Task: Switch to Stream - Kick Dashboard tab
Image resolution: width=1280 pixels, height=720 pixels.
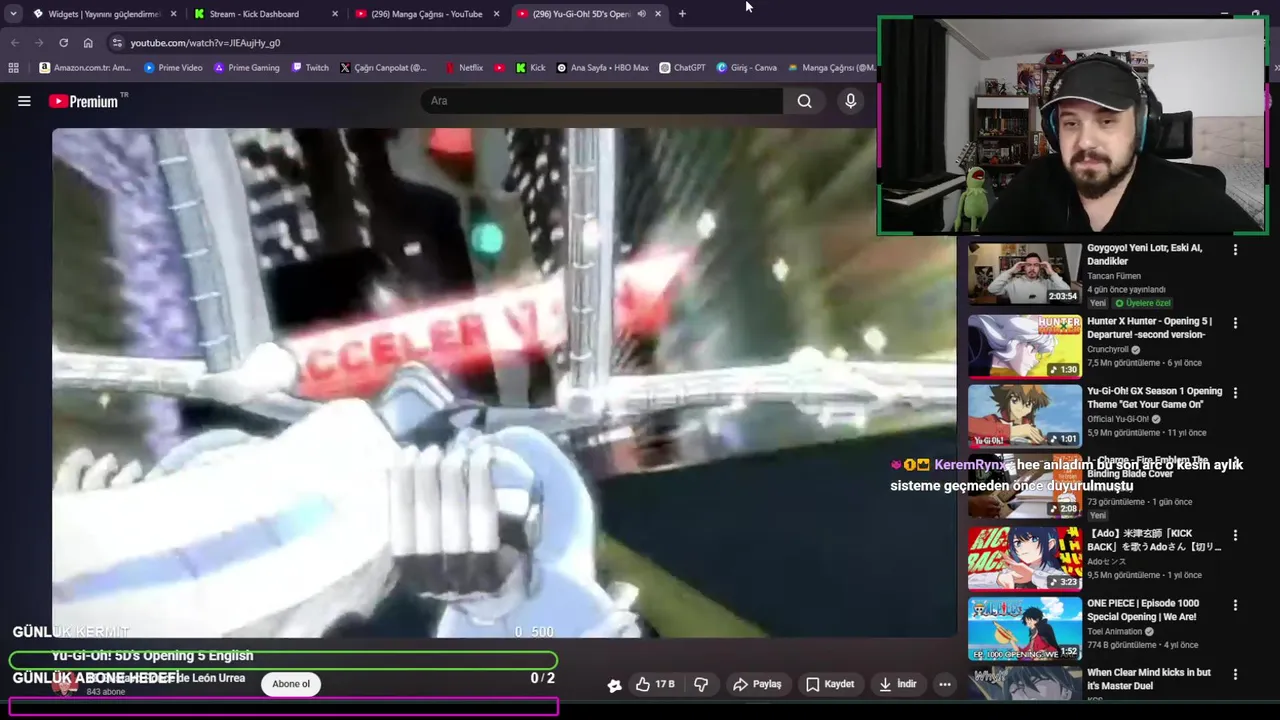Action: point(264,14)
